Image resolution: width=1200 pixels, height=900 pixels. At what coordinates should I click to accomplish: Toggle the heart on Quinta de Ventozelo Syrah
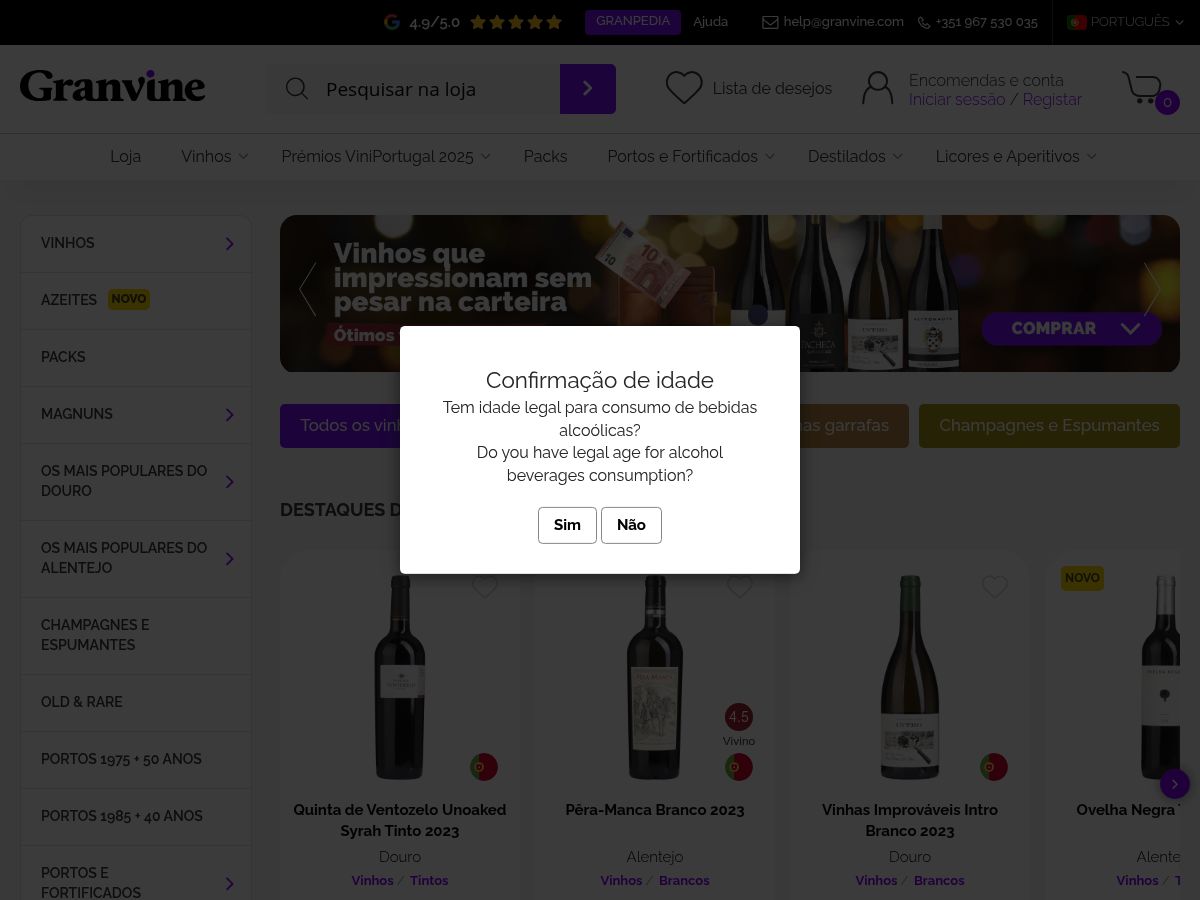485,588
